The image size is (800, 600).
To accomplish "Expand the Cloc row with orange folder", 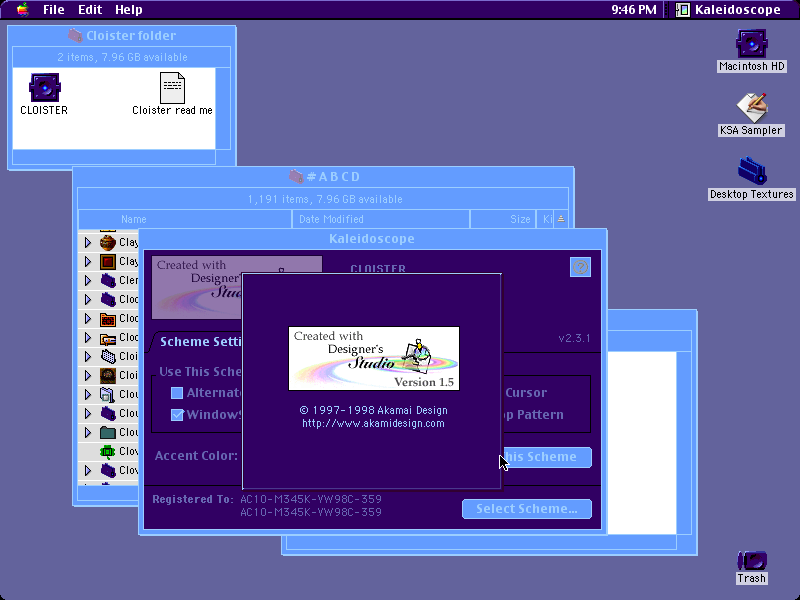I will 88,318.
